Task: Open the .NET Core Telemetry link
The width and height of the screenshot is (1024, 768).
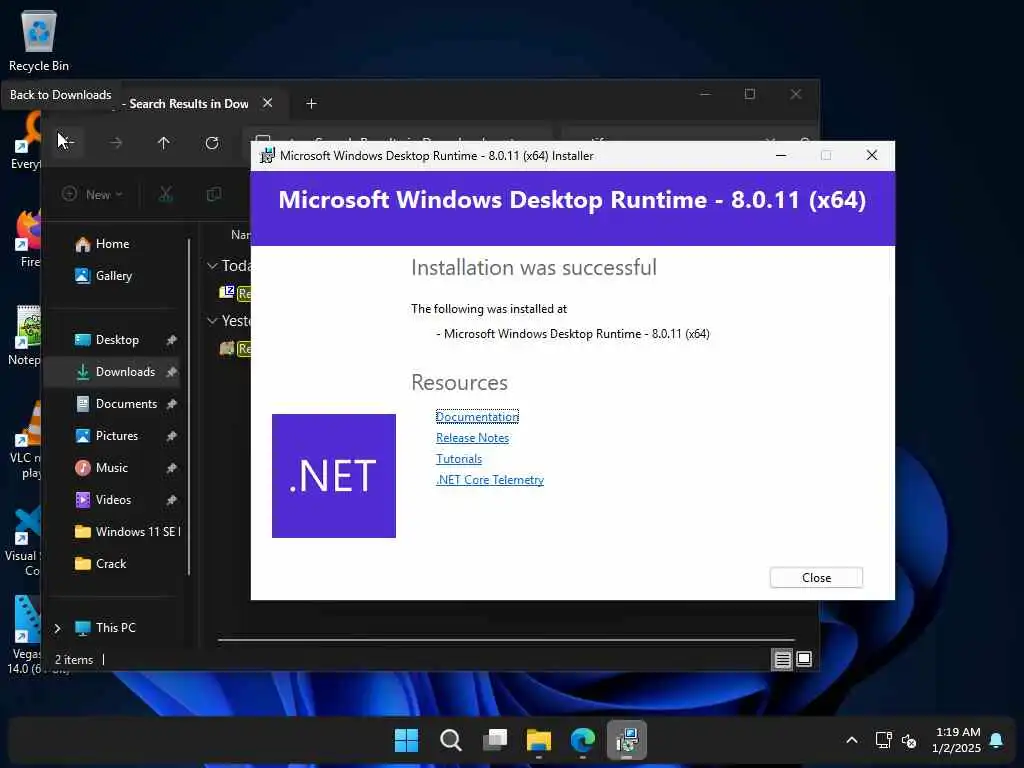Action: coord(489,479)
